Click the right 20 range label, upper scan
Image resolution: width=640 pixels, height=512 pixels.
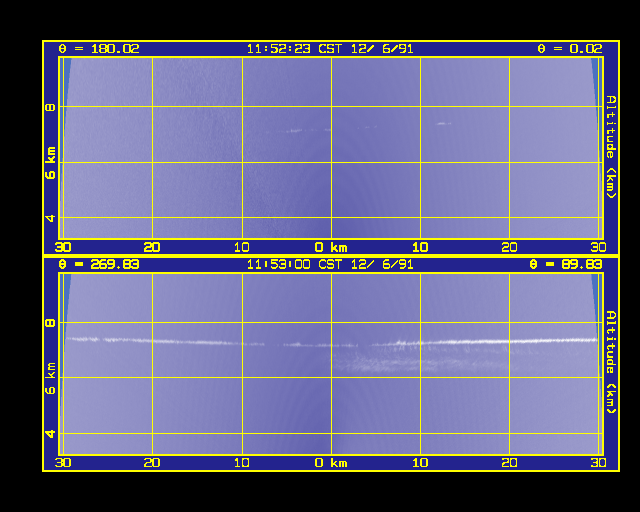[x=509, y=247]
